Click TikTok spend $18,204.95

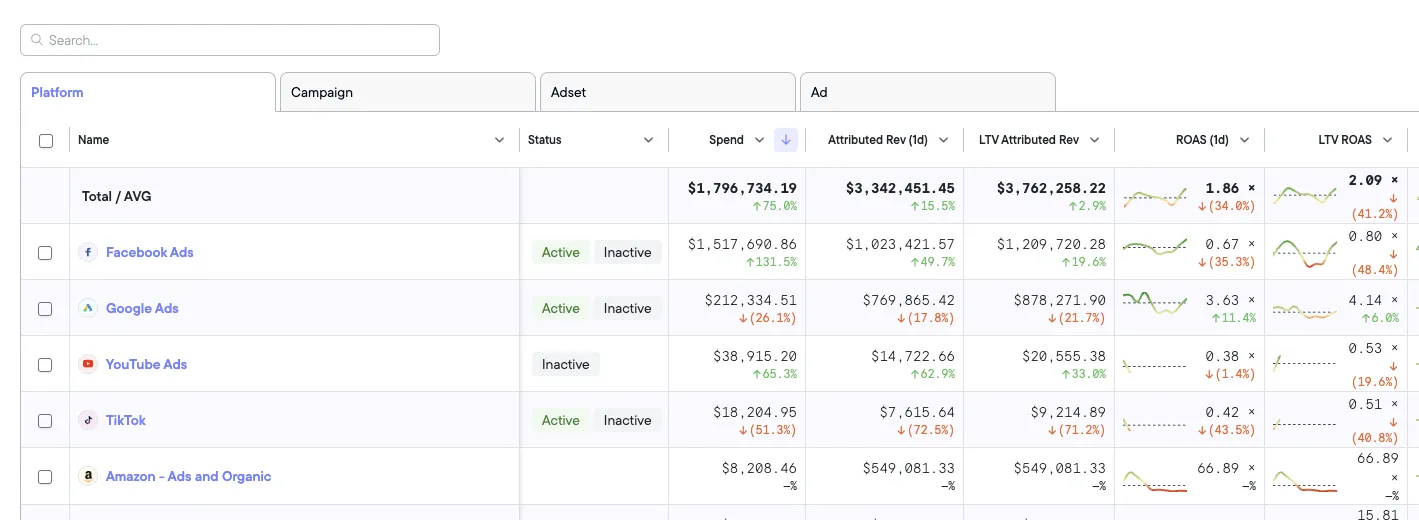[x=755, y=412]
